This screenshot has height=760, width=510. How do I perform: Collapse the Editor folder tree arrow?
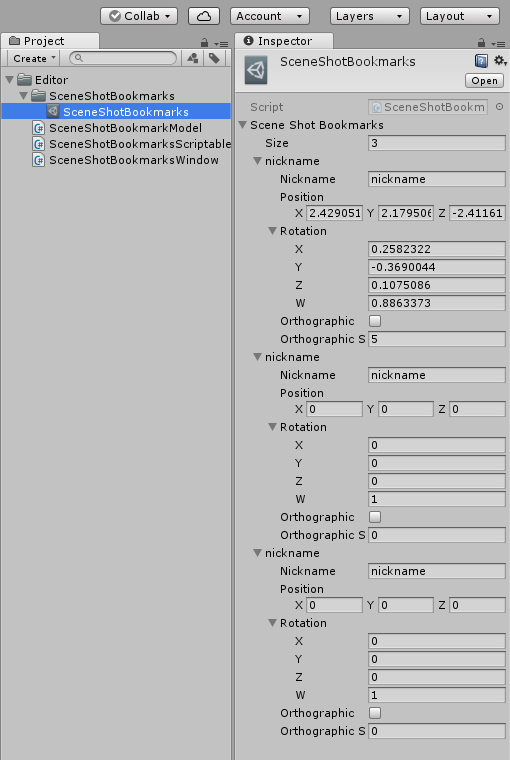[9, 79]
